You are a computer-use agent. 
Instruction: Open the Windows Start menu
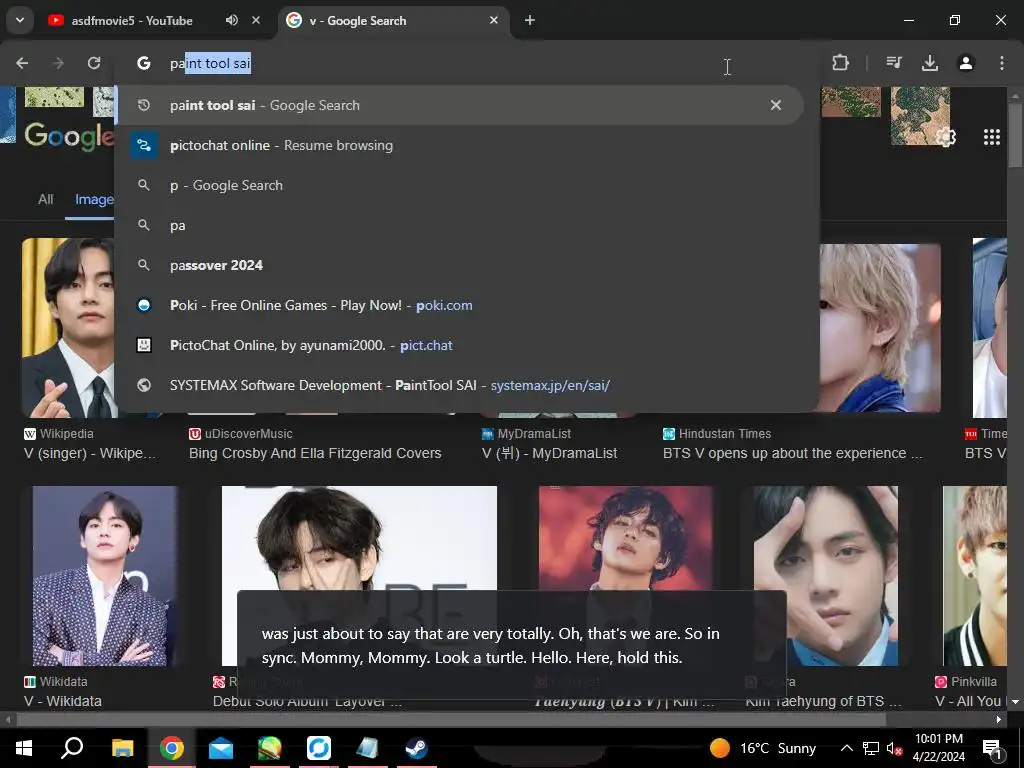24,748
